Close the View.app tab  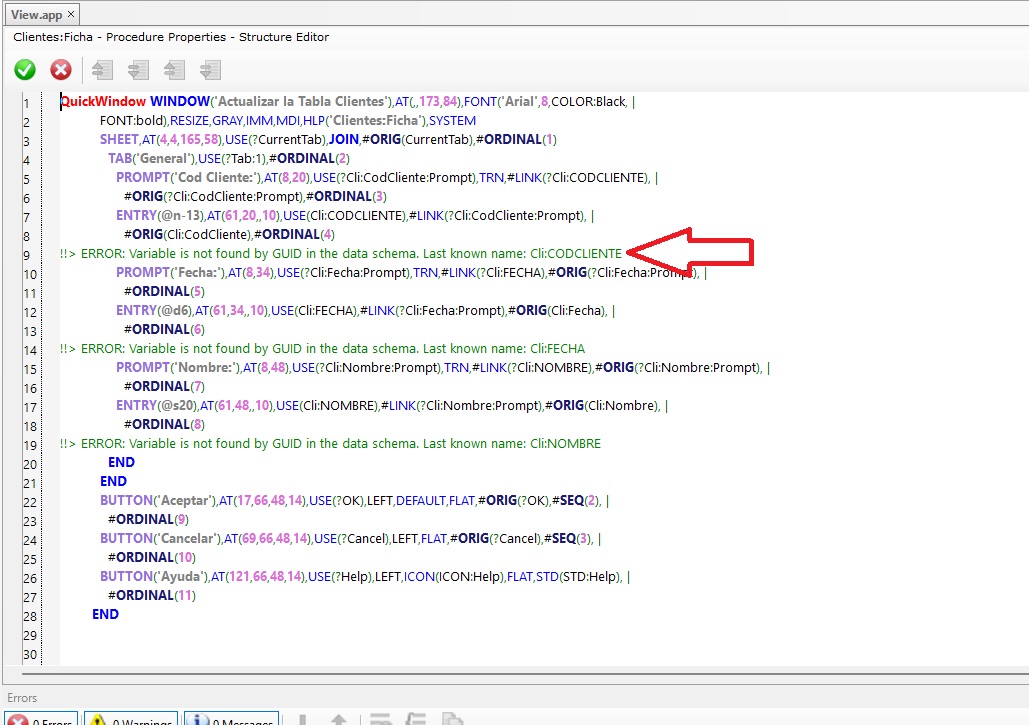tap(71, 14)
